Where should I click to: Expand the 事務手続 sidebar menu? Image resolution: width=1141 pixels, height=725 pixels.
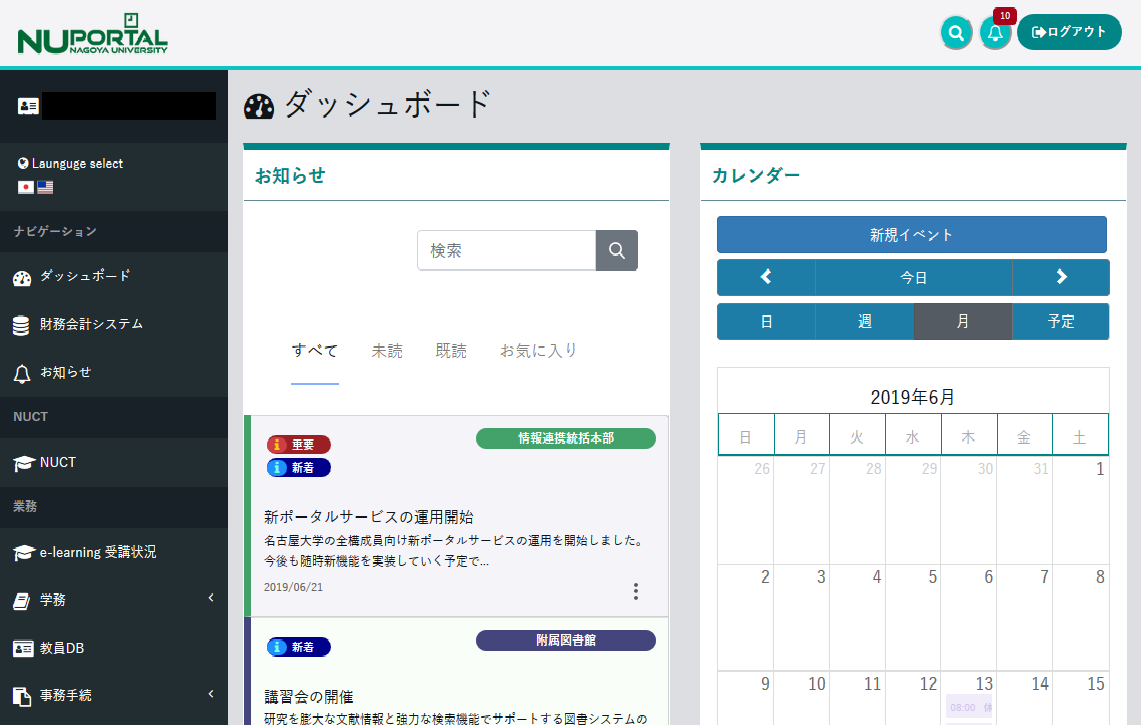click(114, 695)
